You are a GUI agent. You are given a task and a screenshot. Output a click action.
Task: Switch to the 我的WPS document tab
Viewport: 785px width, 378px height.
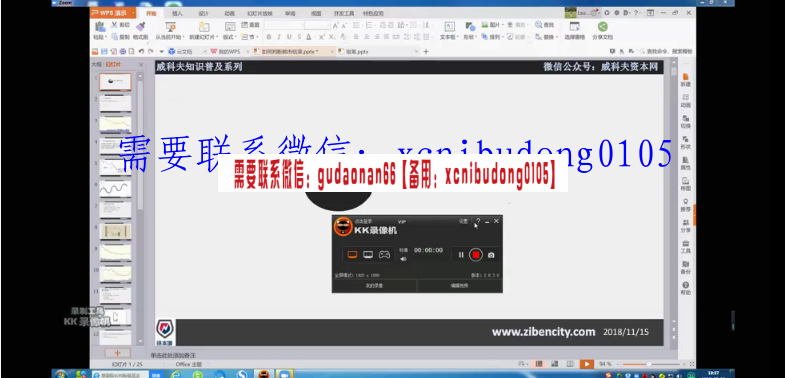[x=228, y=52]
